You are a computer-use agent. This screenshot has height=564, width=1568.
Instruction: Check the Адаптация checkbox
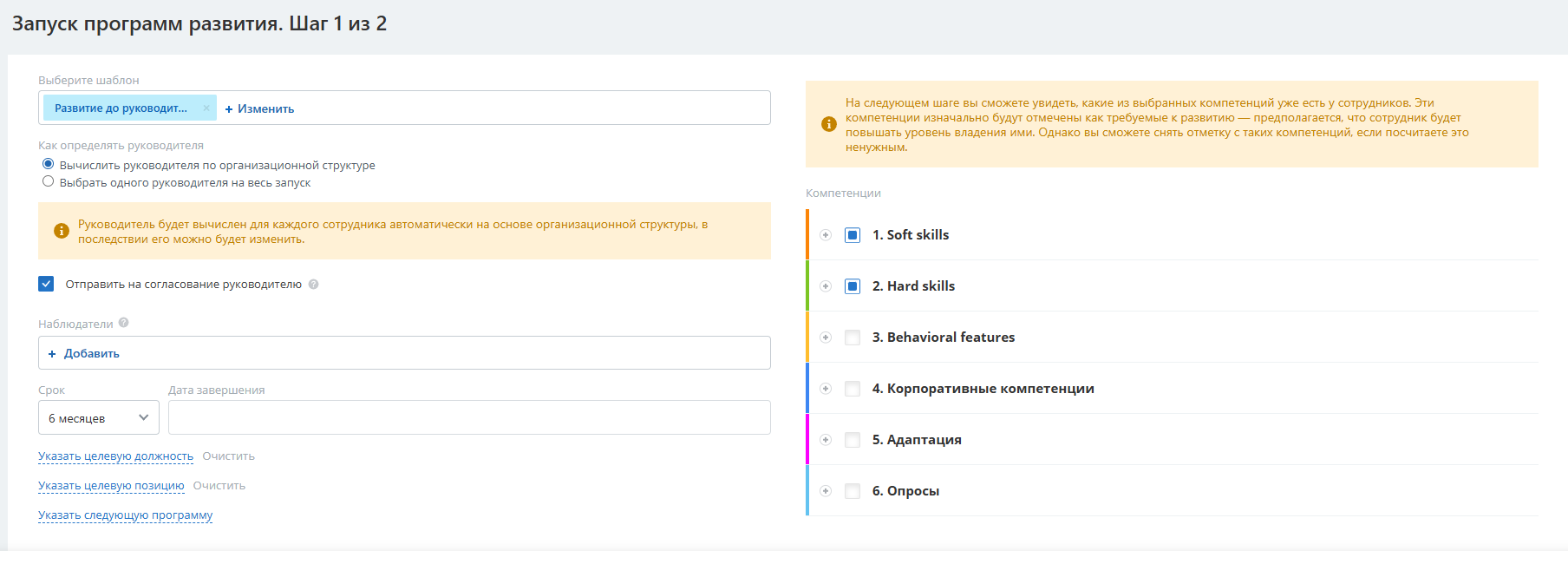pos(853,440)
